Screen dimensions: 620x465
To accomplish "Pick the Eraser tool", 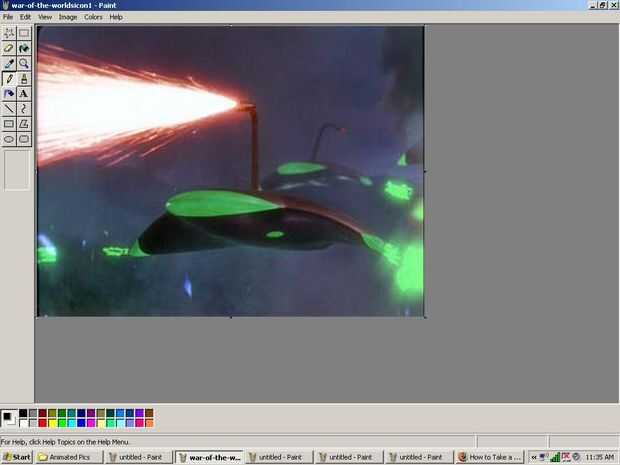I will 9,48.
